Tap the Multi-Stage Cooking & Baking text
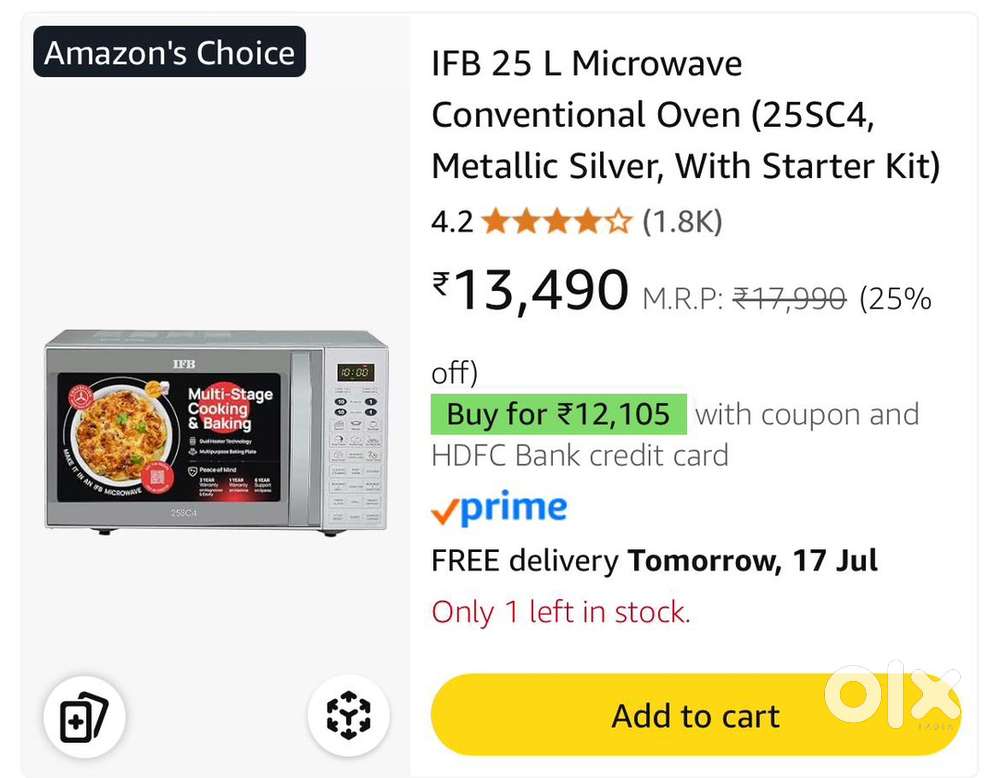The image size is (1000, 778). 230,409
